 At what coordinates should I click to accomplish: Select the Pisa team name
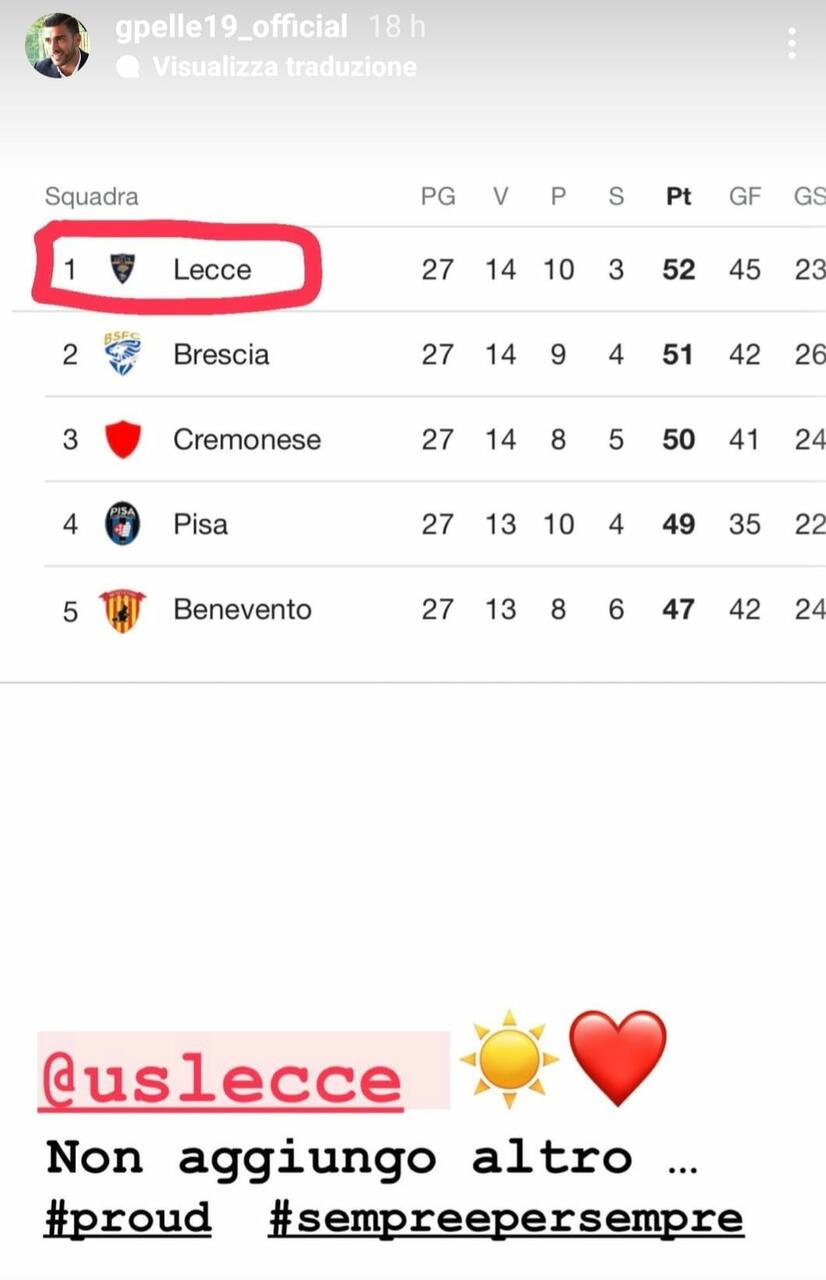point(200,524)
